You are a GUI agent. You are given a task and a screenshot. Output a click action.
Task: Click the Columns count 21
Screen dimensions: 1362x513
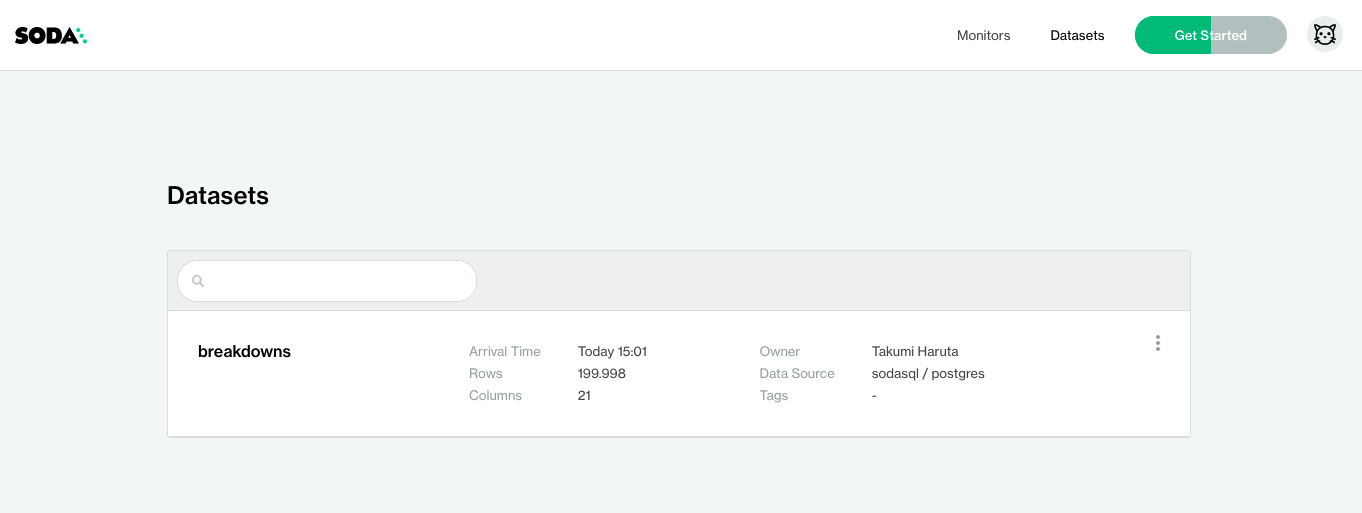(584, 396)
